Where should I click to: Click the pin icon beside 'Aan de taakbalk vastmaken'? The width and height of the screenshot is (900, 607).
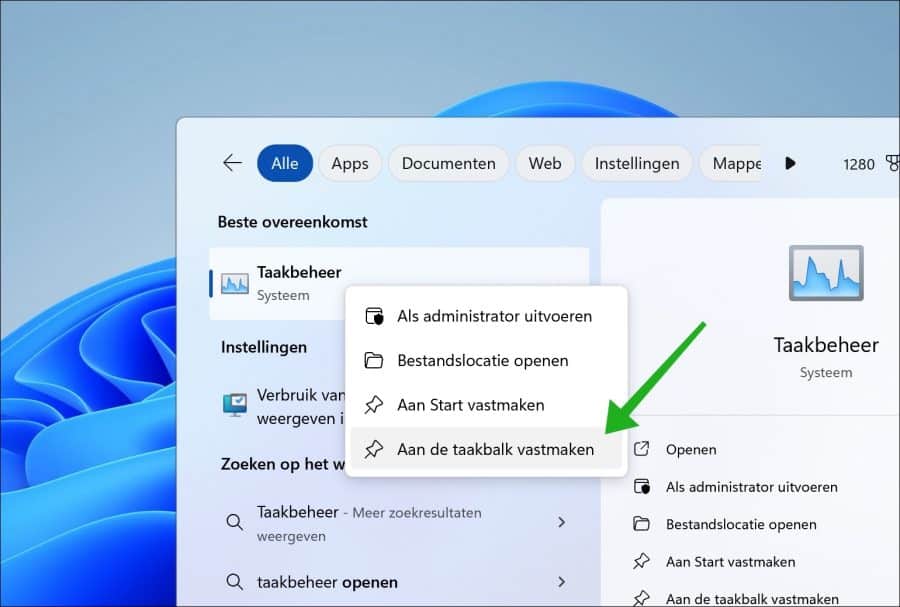[375, 450]
